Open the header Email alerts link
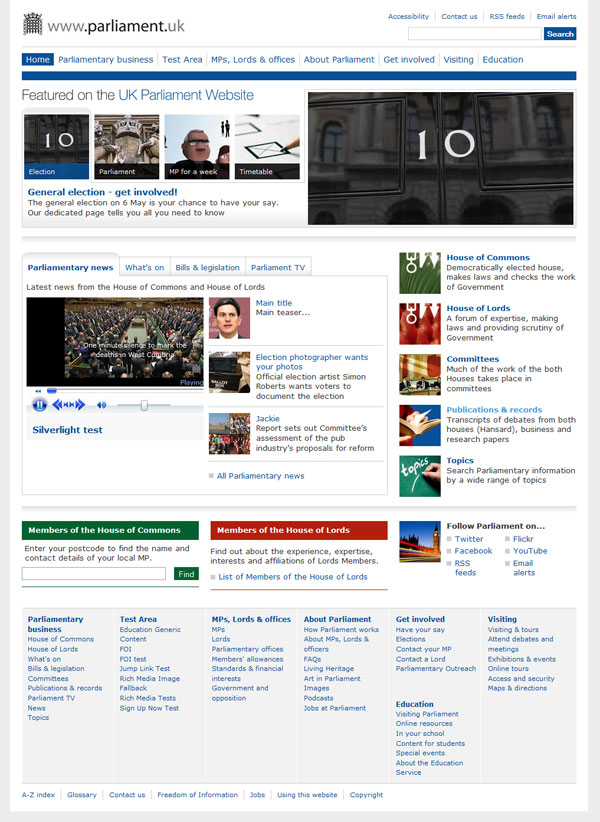600x822 pixels. (x=556, y=16)
